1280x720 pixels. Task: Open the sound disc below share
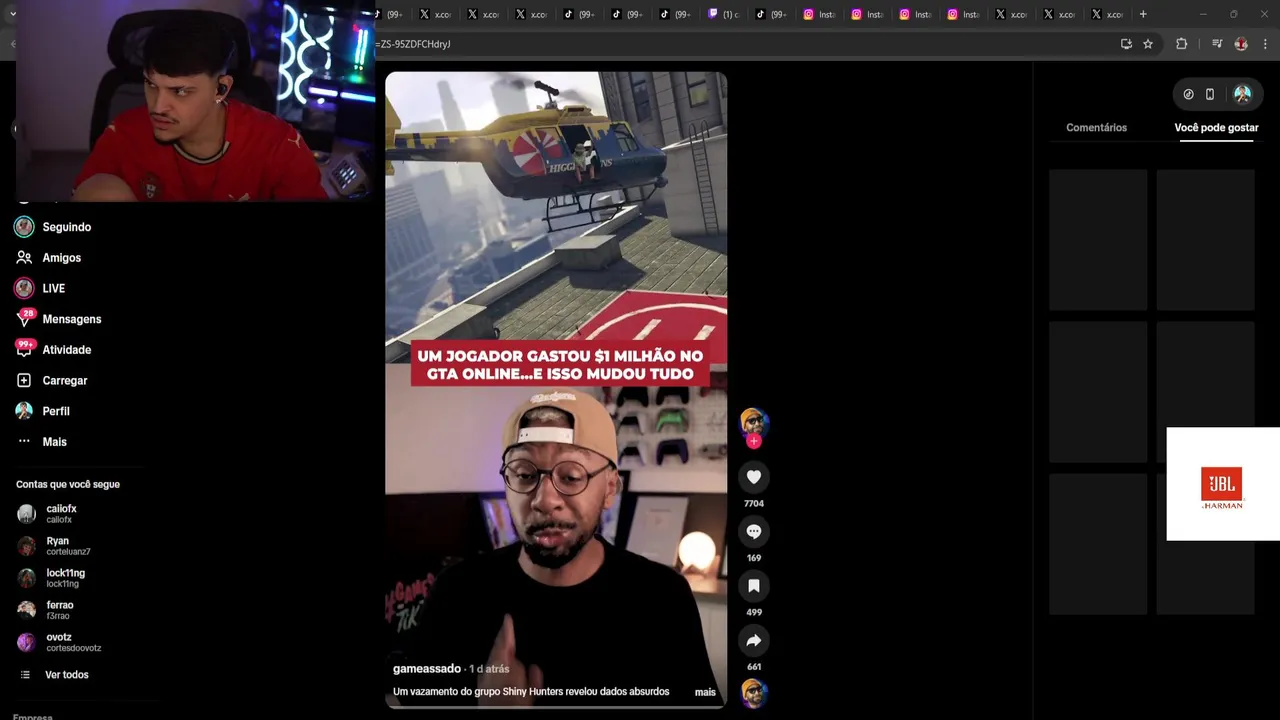(x=754, y=693)
